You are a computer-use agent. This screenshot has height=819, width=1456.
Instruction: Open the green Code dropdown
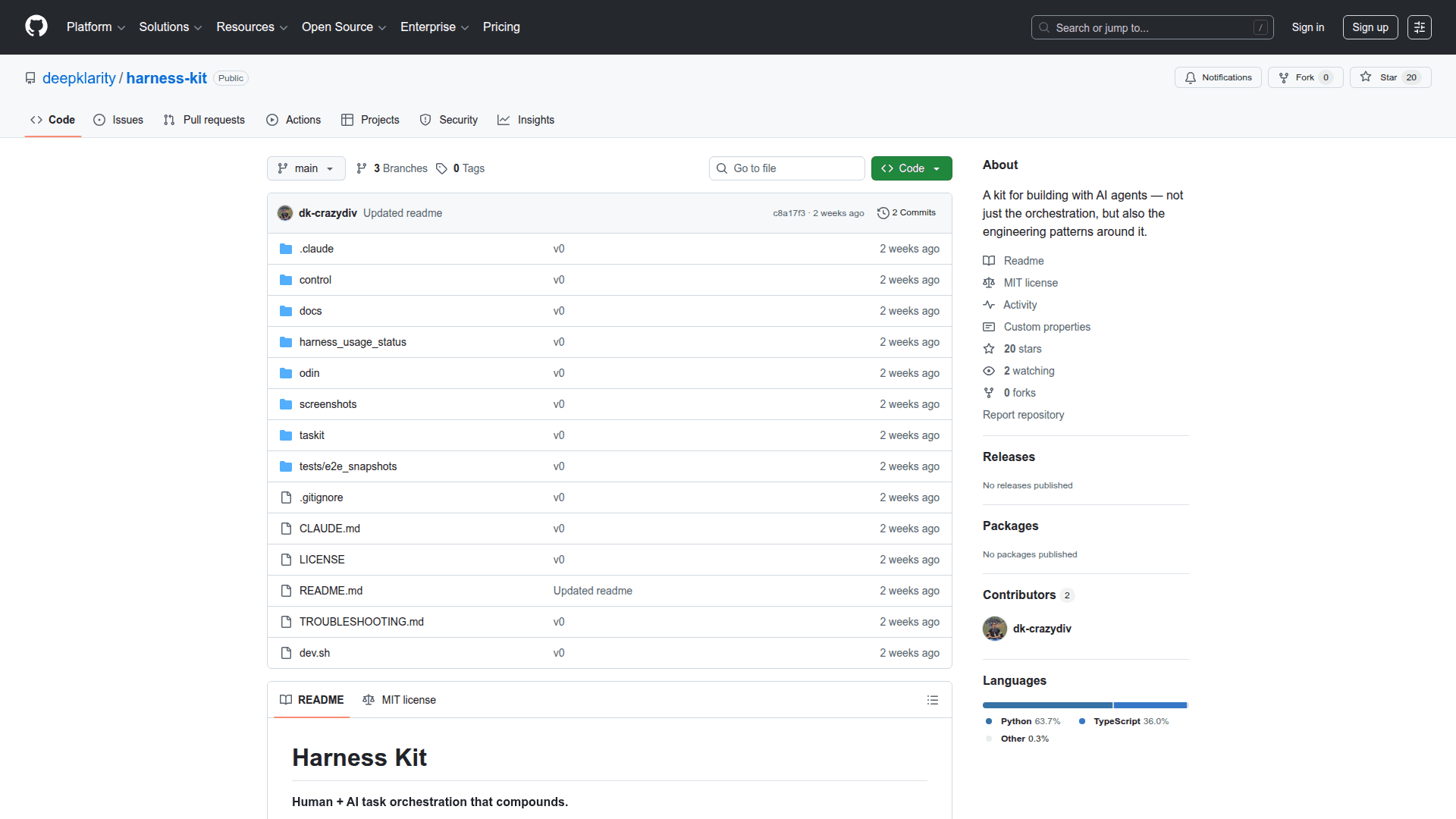tap(911, 168)
